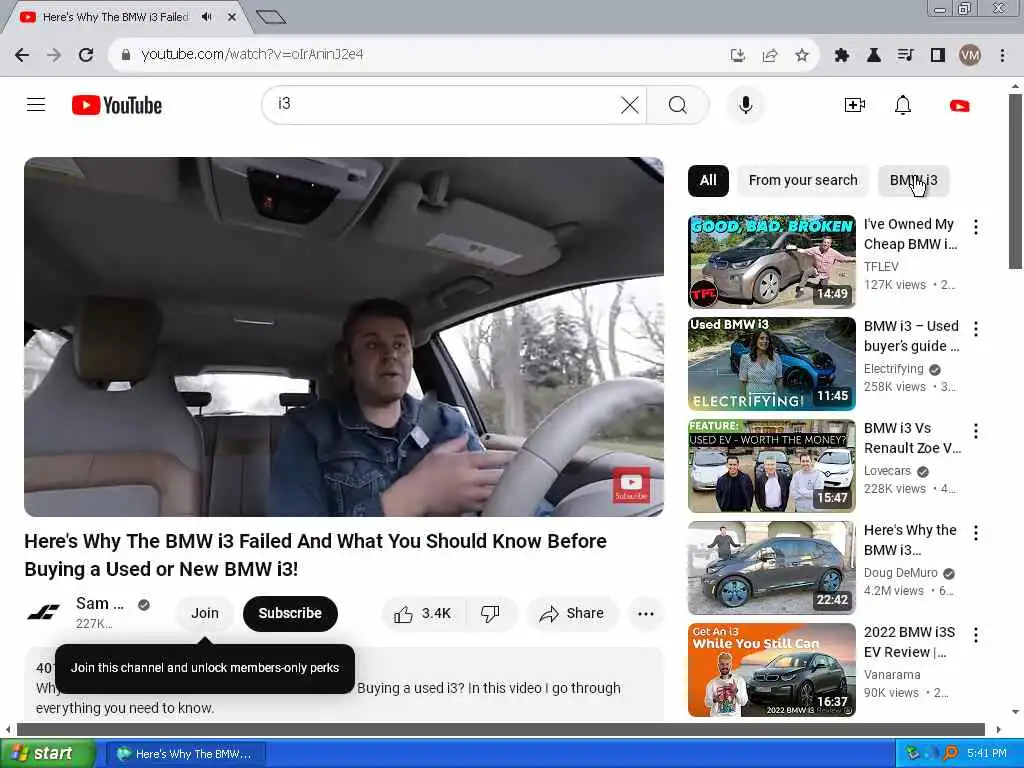
Task: Open Sam channel avatar logo
Action: (x=43, y=613)
